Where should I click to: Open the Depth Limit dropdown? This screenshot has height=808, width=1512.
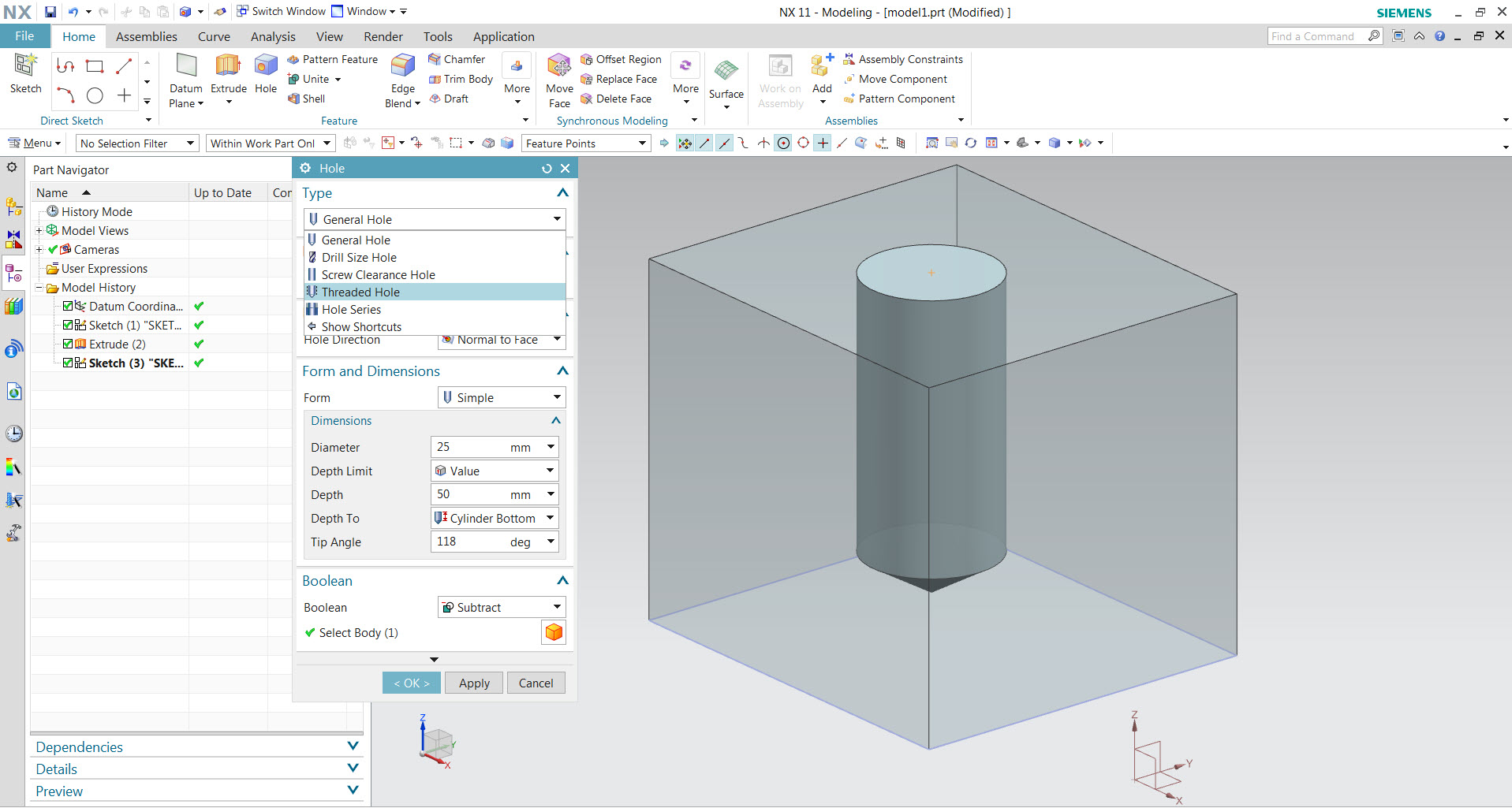coord(495,471)
